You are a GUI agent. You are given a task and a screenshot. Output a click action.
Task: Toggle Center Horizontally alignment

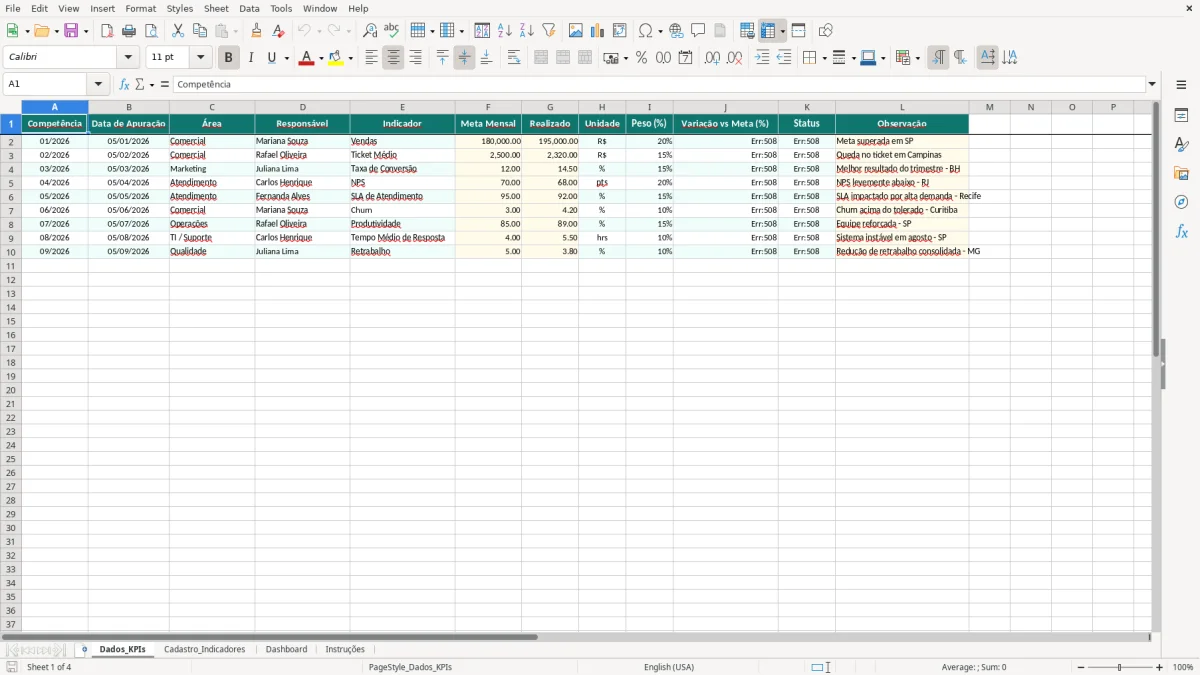click(x=393, y=58)
